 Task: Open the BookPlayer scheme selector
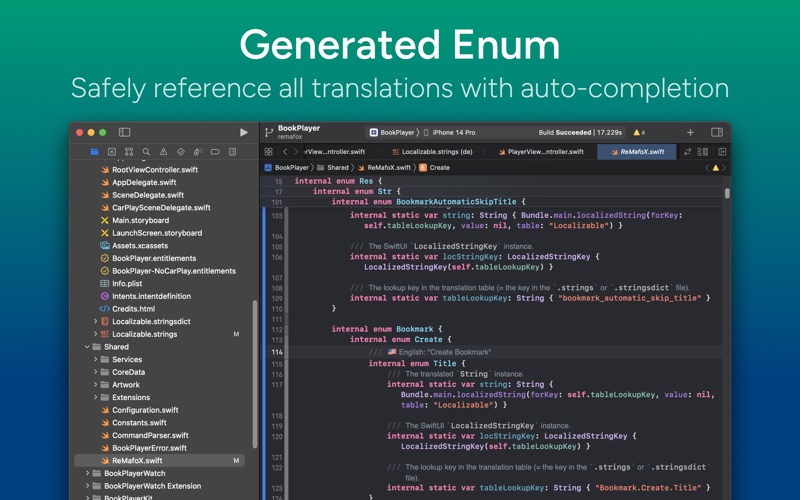click(x=392, y=132)
